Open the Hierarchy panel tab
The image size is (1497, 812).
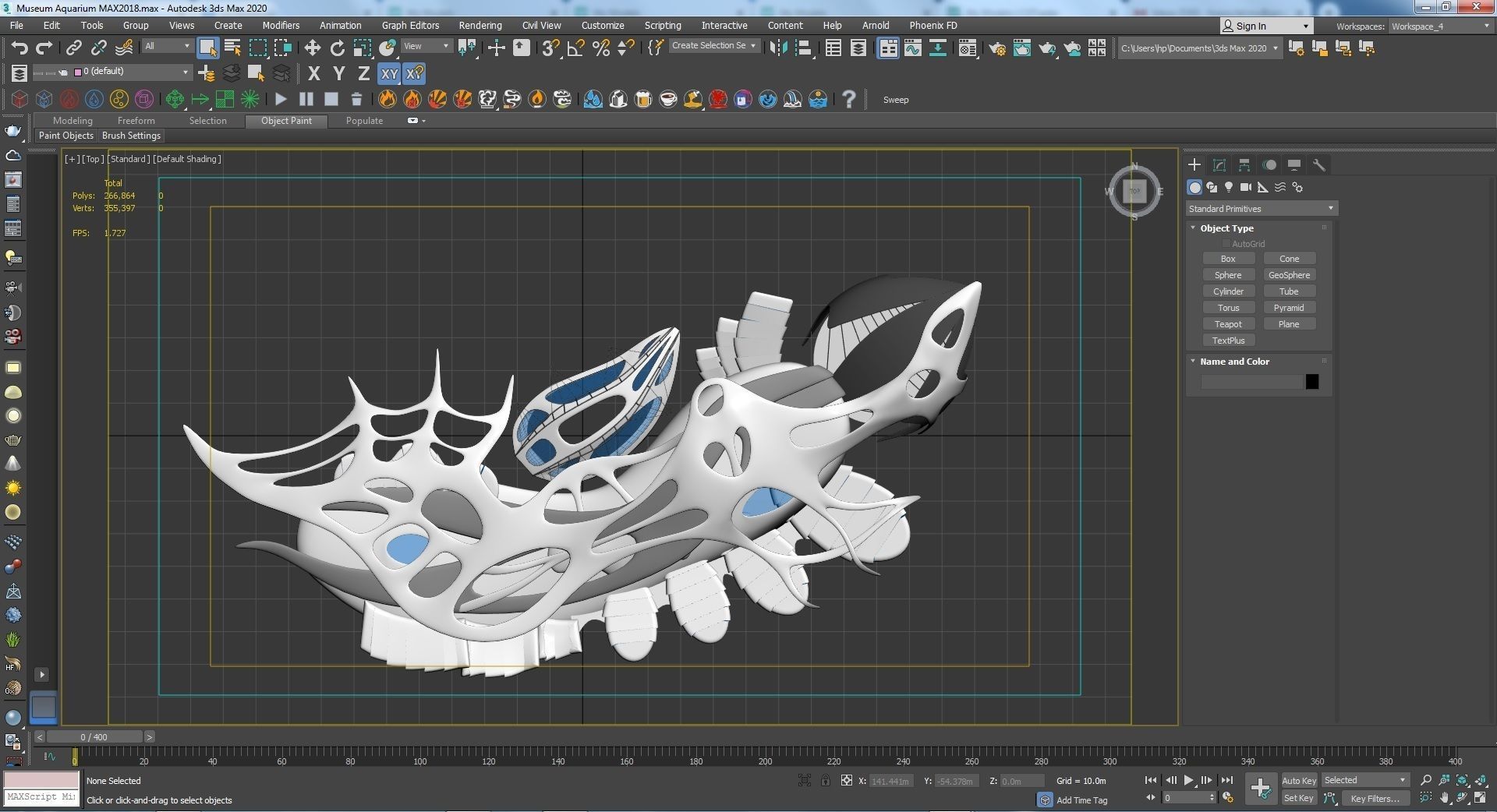(1244, 165)
